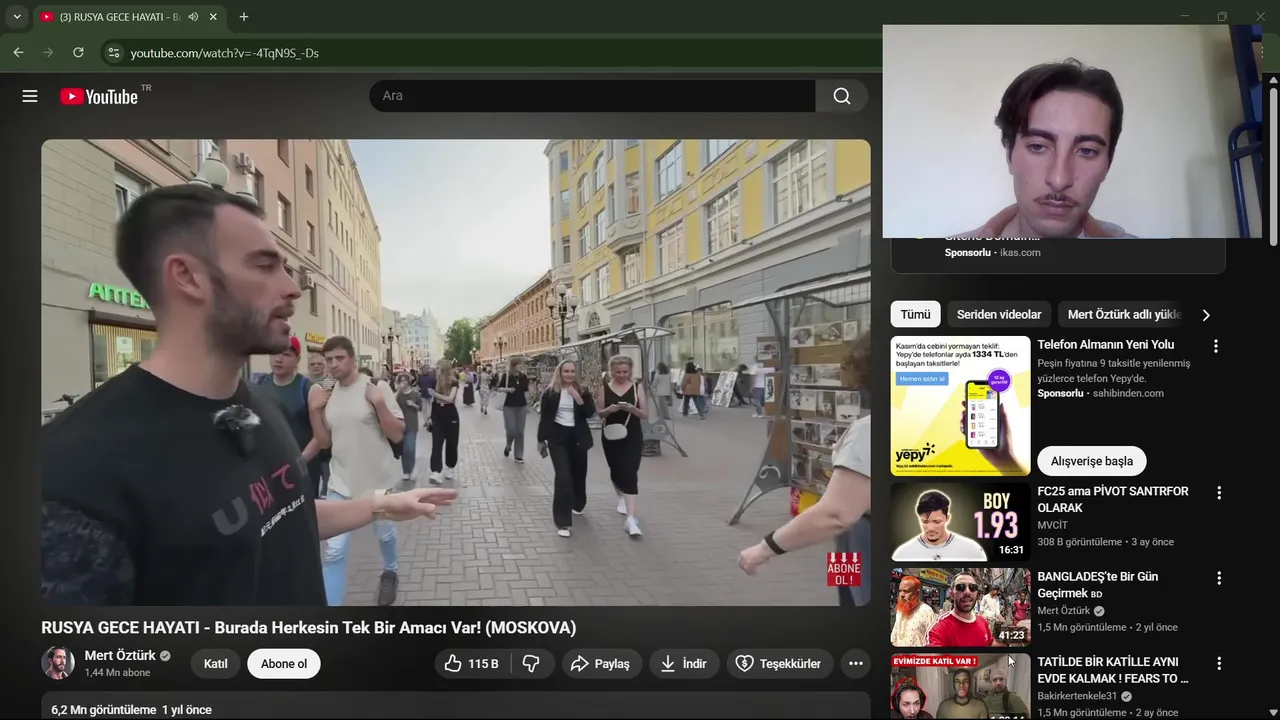1280x720 pixels.
Task: Close the RUSYA GECE HAYATI tab
Action: tap(213, 17)
